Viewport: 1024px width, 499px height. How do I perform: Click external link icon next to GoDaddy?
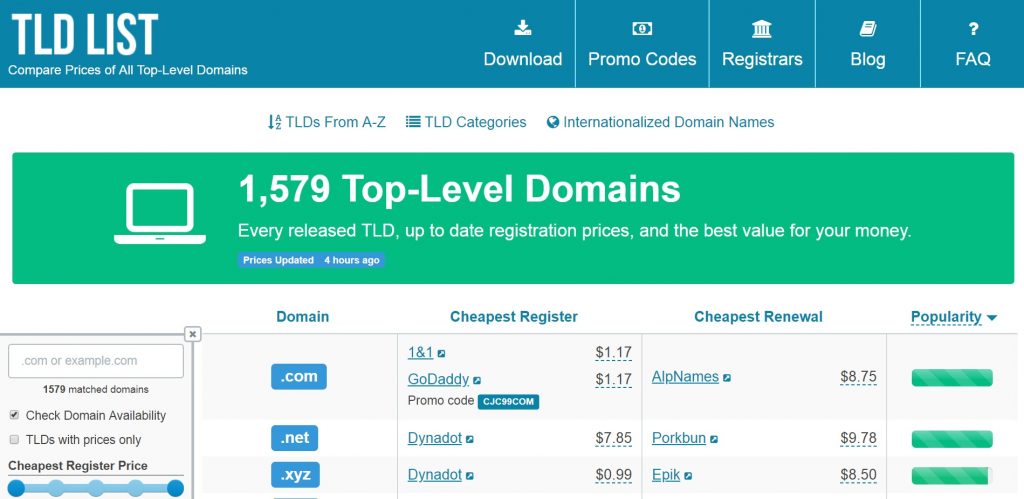tap(477, 380)
